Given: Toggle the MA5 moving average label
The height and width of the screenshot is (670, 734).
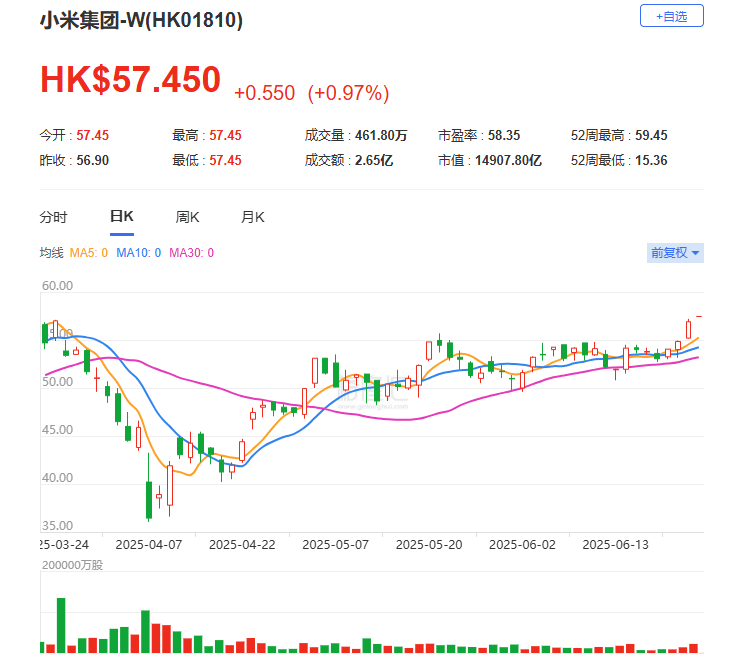Looking at the screenshot, I should click(87, 253).
